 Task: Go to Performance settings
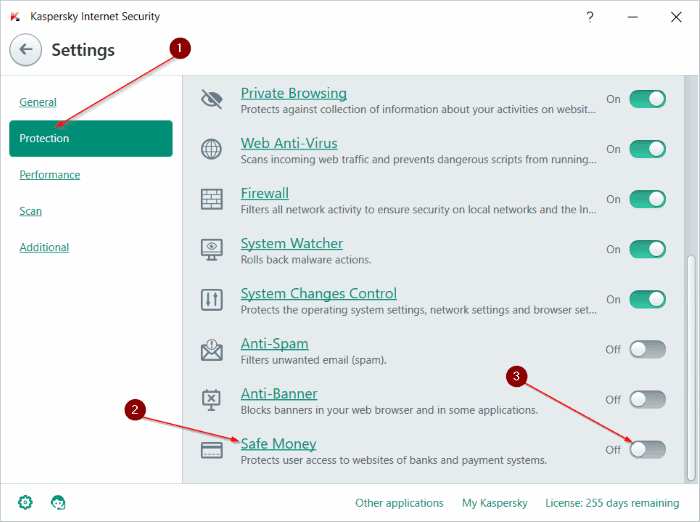50,175
